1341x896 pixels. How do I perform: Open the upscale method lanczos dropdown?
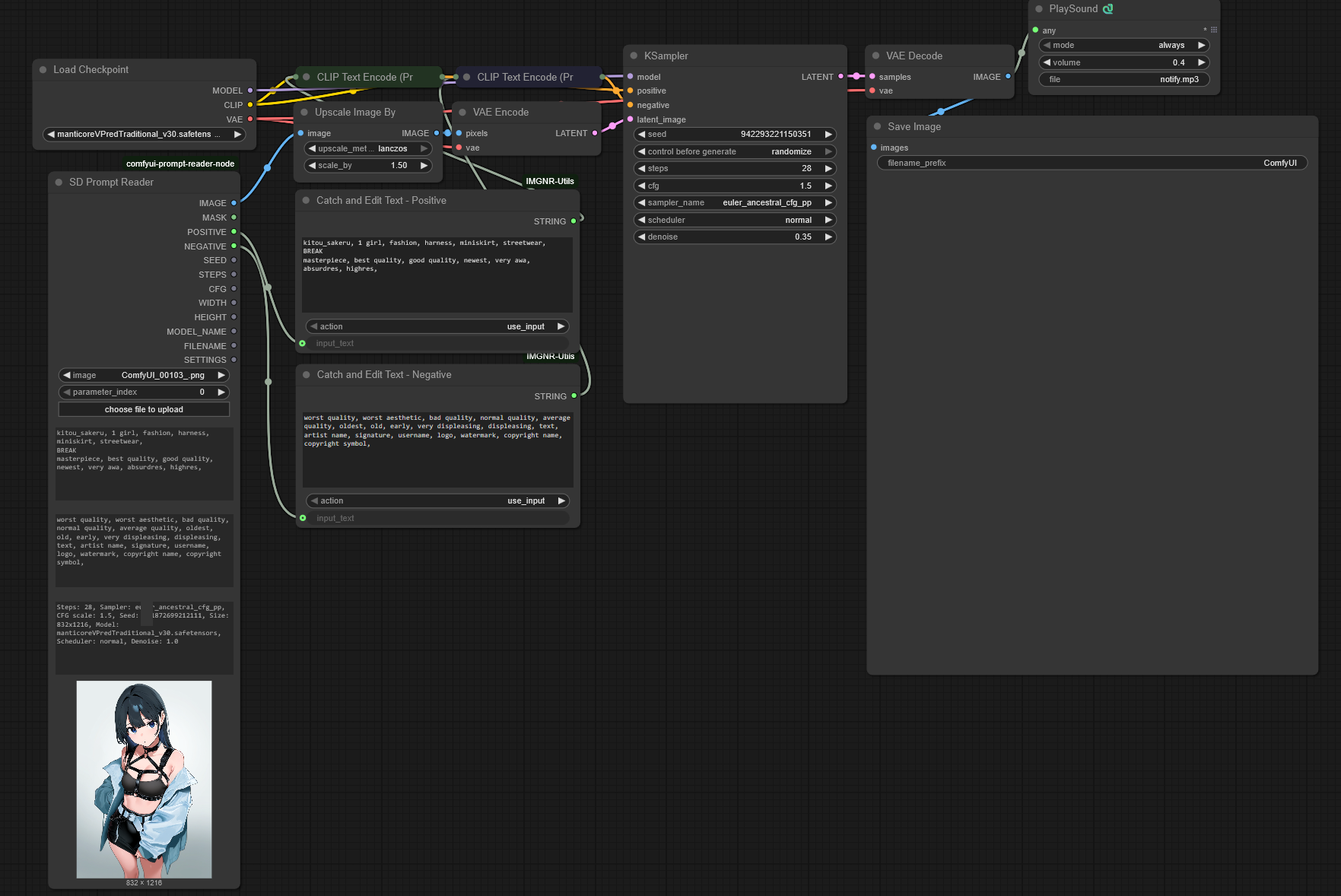point(368,148)
